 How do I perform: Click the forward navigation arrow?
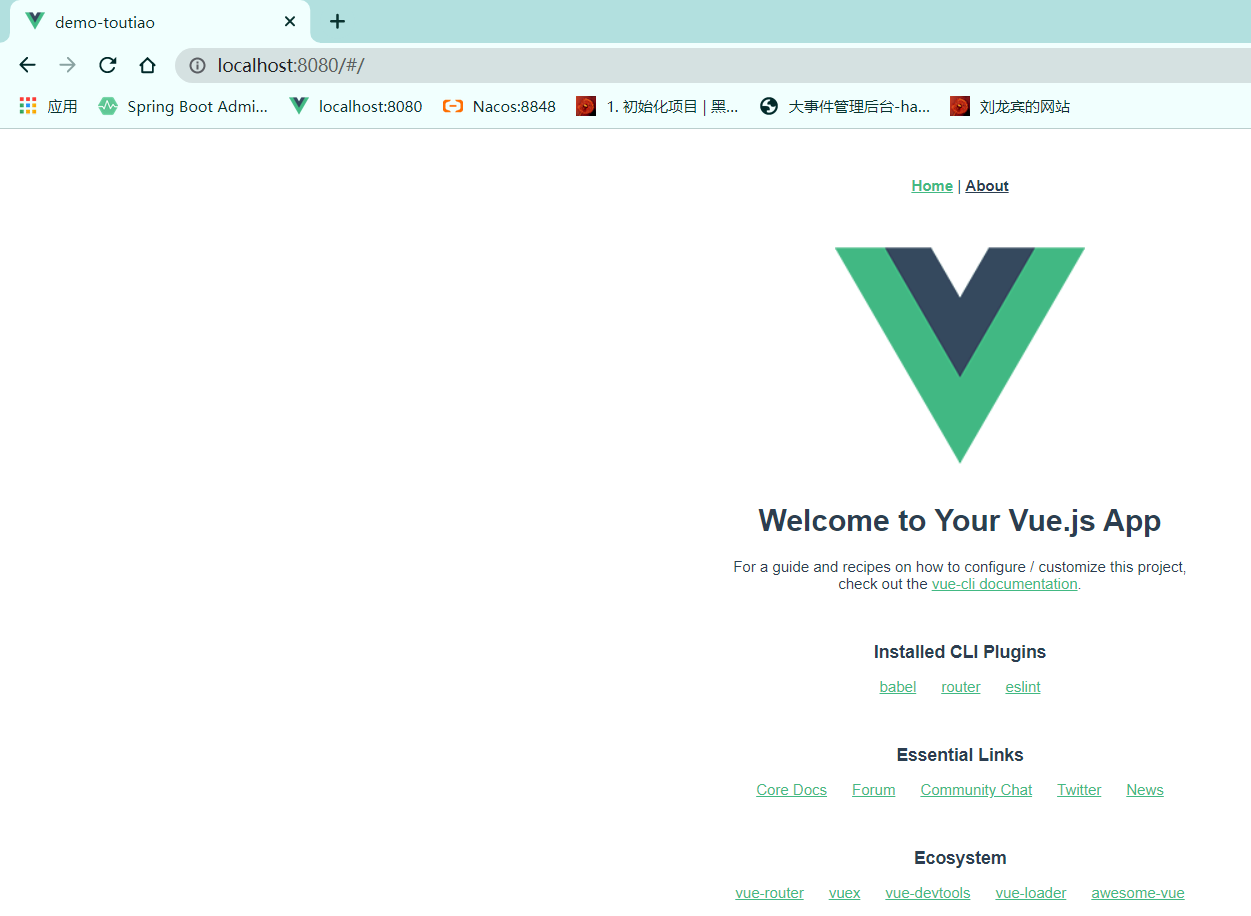[67, 65]
